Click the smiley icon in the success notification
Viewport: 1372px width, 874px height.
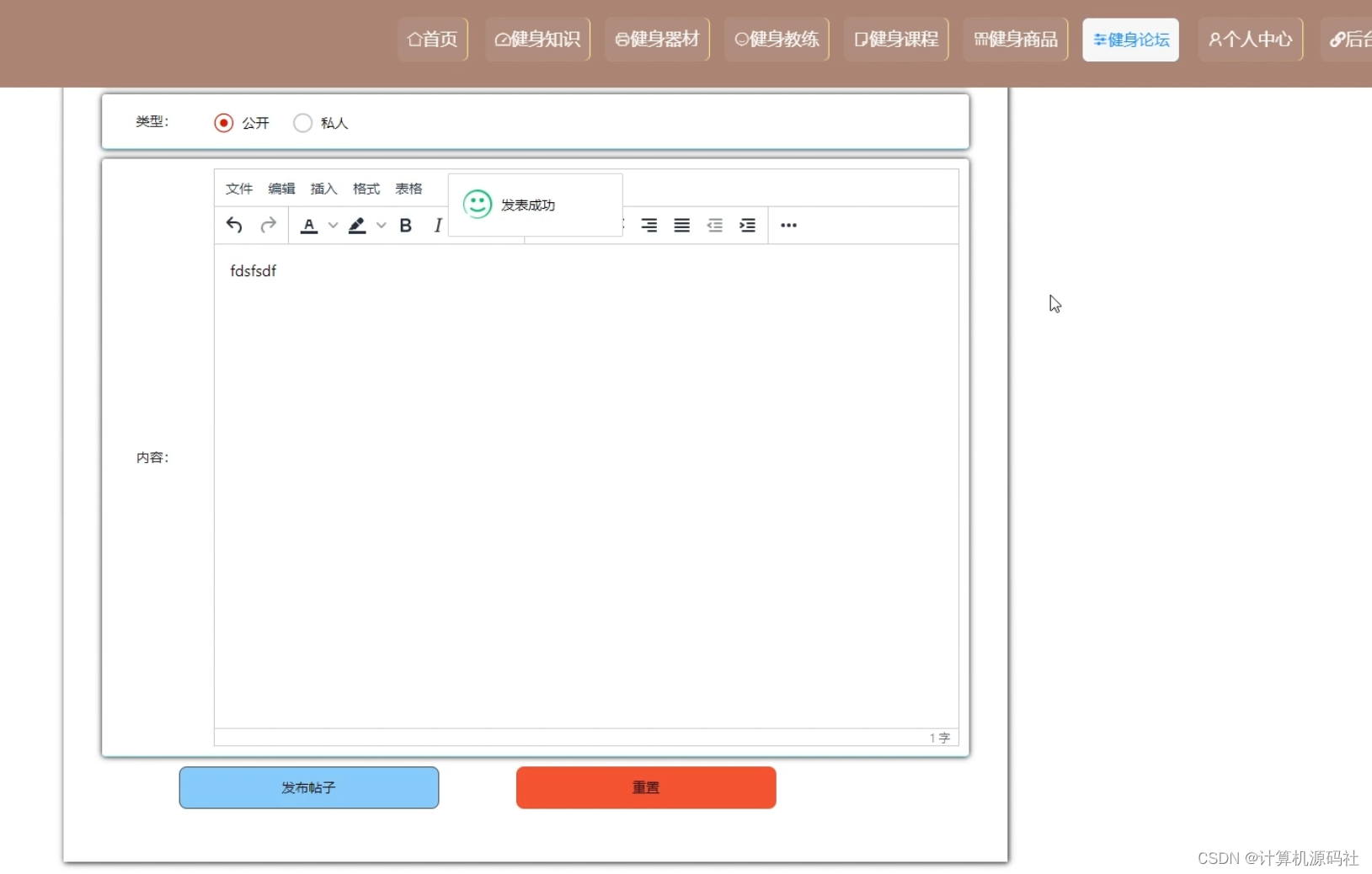click(x=478, y=205)
